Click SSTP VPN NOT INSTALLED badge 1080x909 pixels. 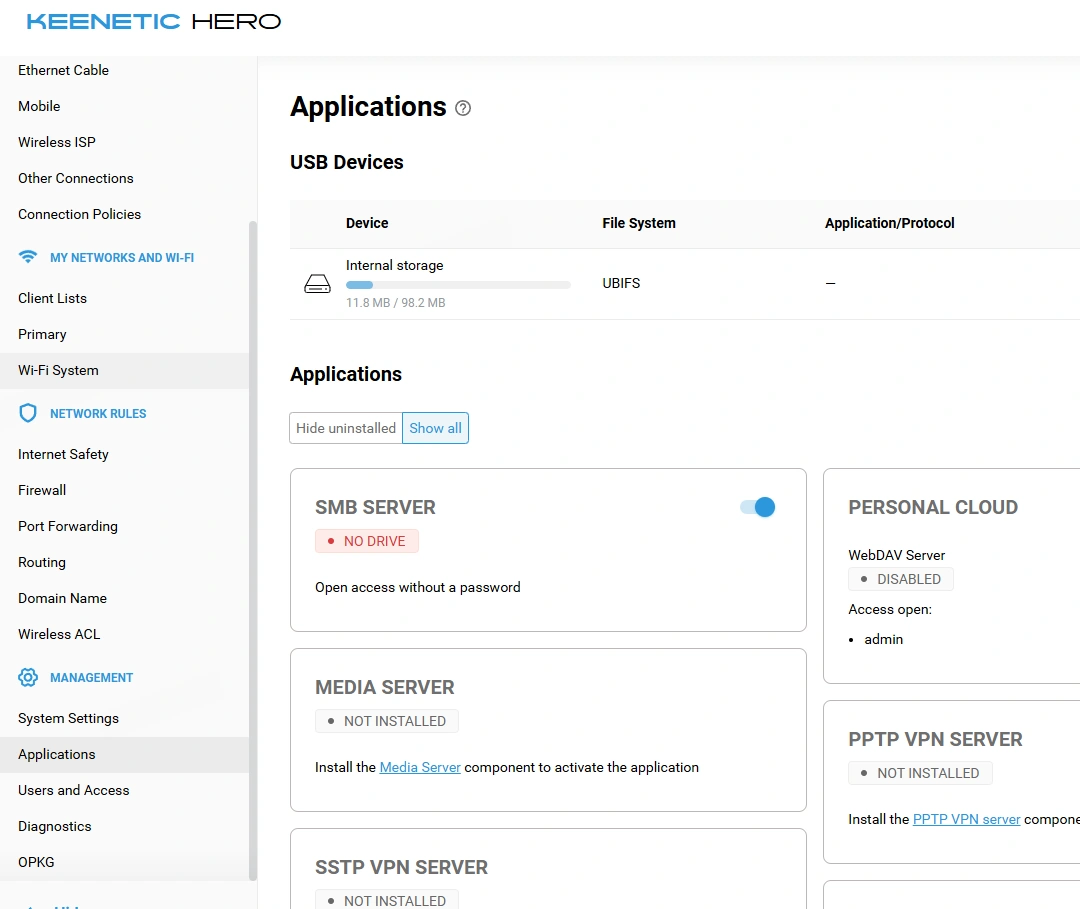point(387,900)
